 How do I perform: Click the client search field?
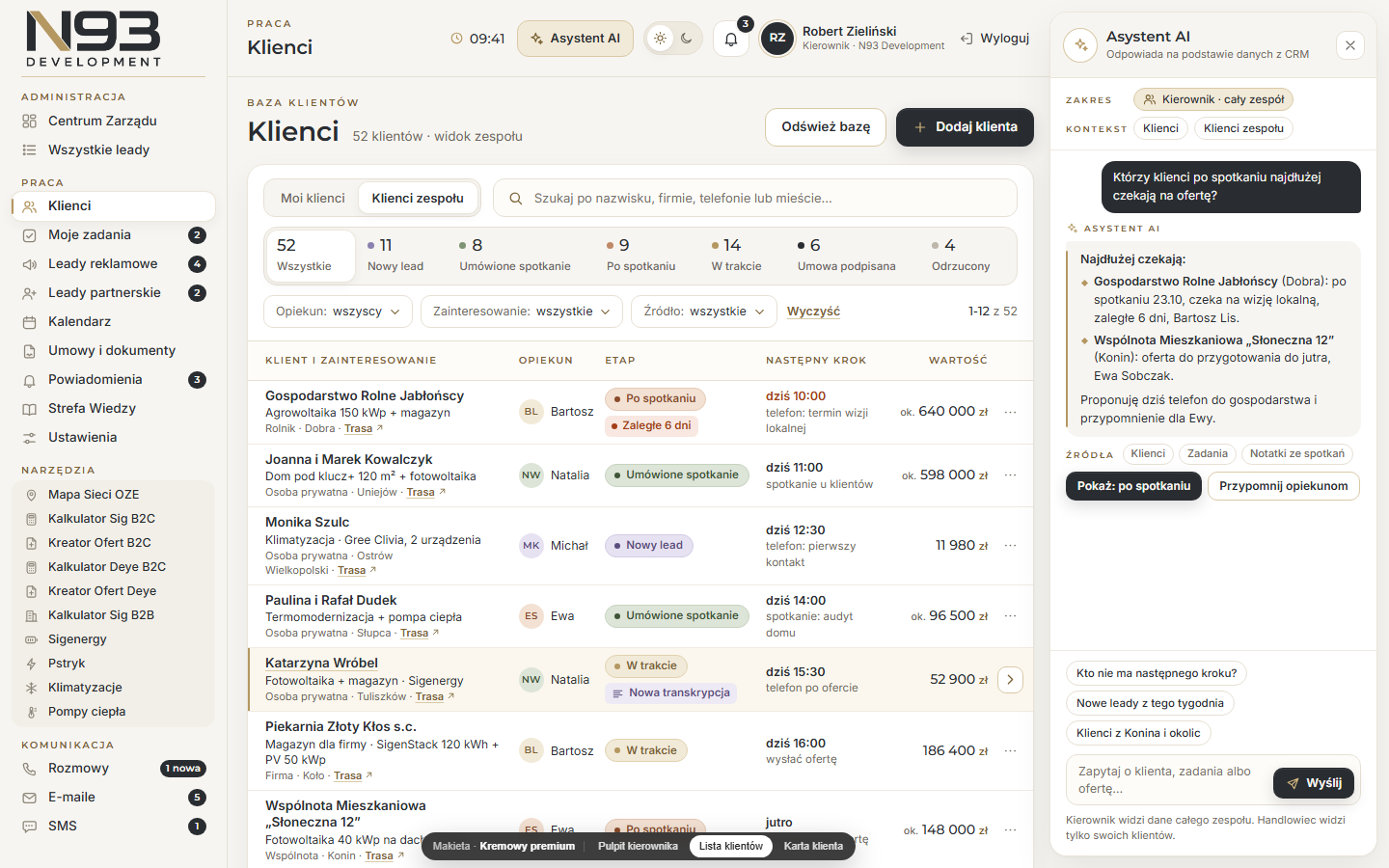tap(755, 199)
